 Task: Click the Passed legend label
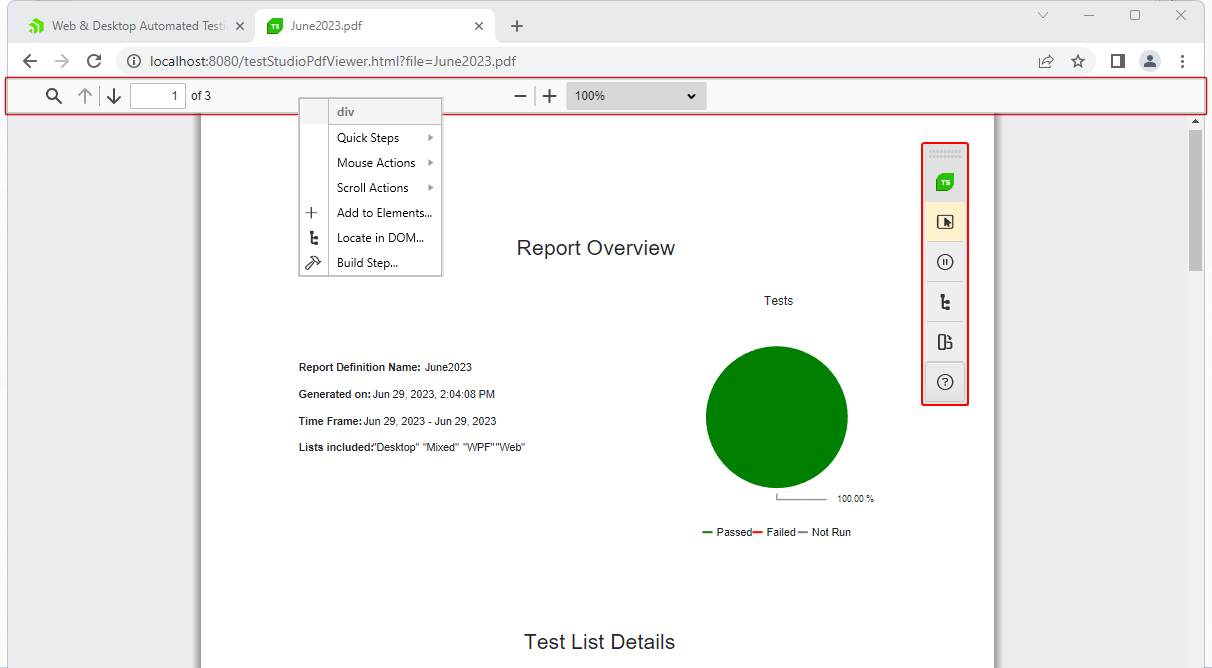pyautogui.click(x=734, y=532)
